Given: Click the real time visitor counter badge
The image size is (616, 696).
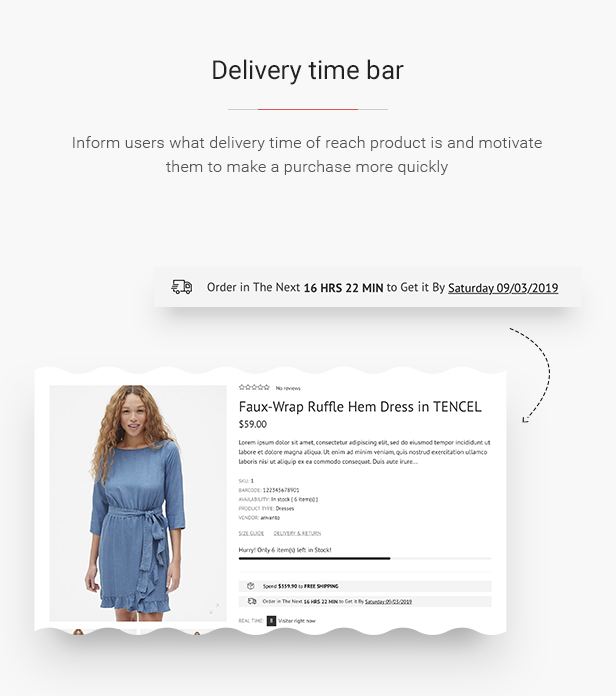Looking at the screenshot, I should (271, 621).
